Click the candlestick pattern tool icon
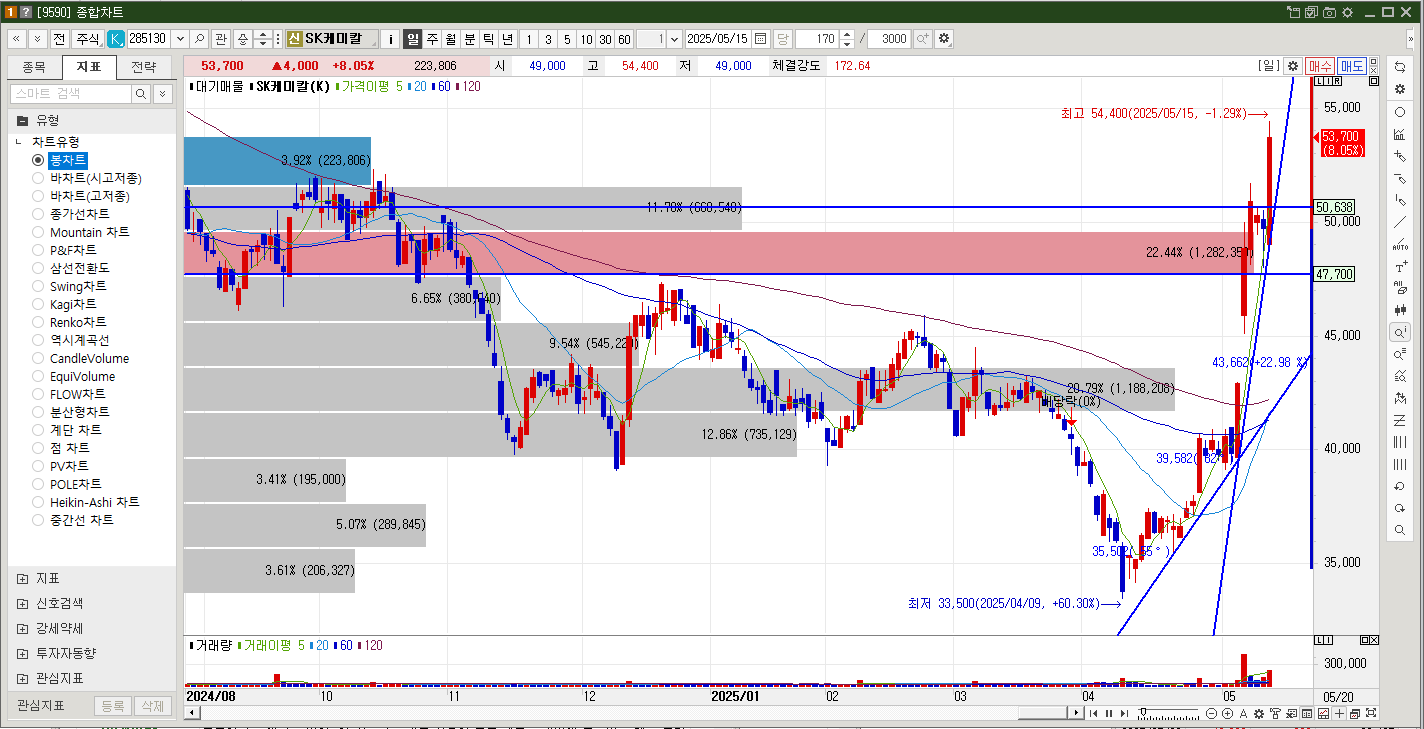 (1400, 310)
